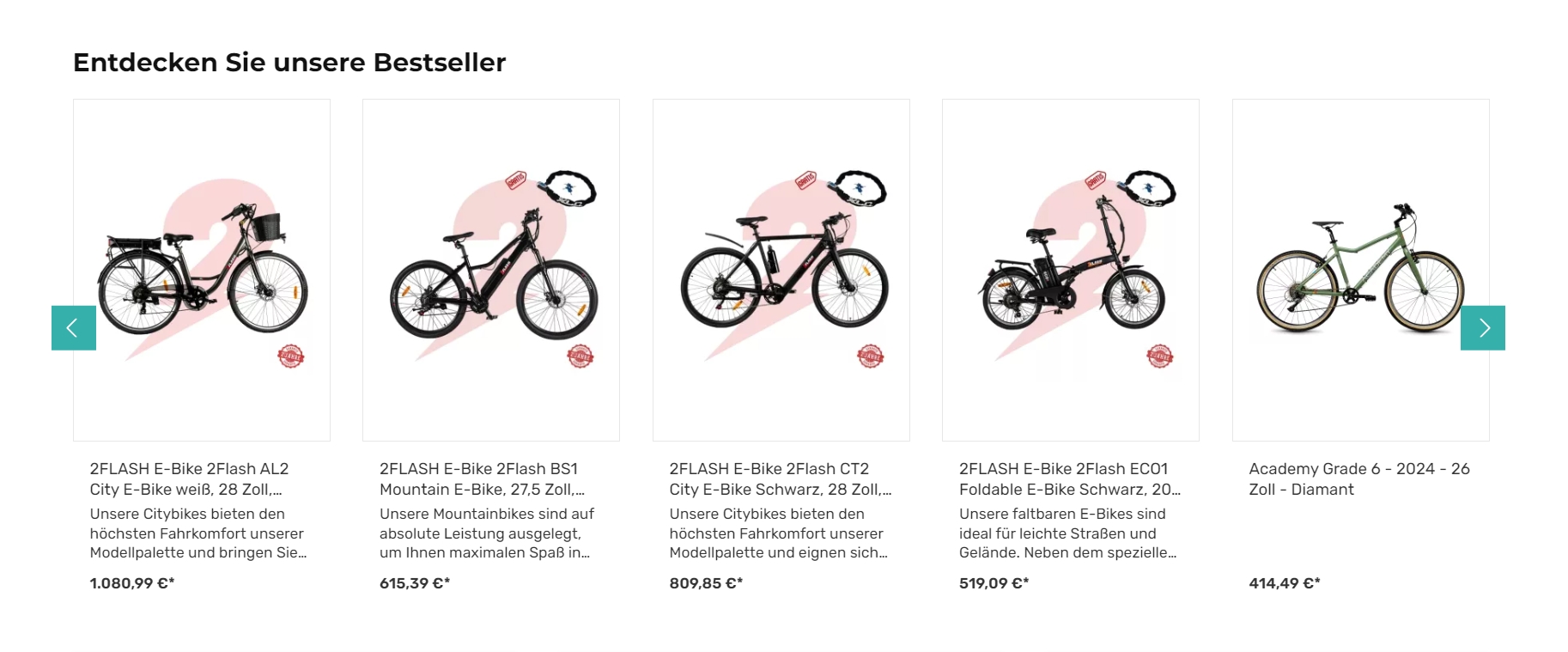Screen dimensions: 1568x652
Task: Open the 2Flash ECO1 foldable bike image
Action: [1071, 271]
